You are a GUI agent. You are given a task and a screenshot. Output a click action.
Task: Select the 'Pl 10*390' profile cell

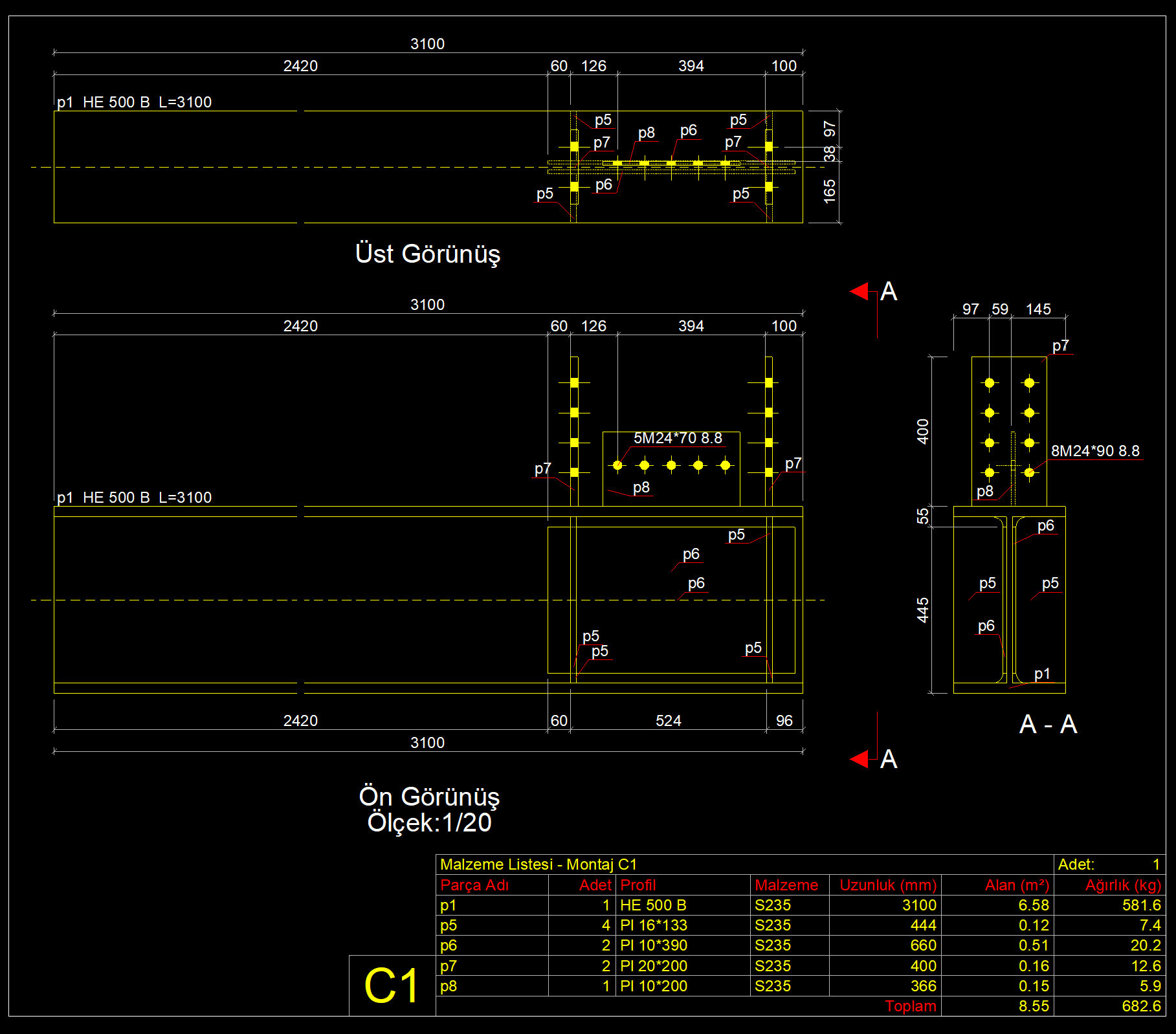pos(653,945)
